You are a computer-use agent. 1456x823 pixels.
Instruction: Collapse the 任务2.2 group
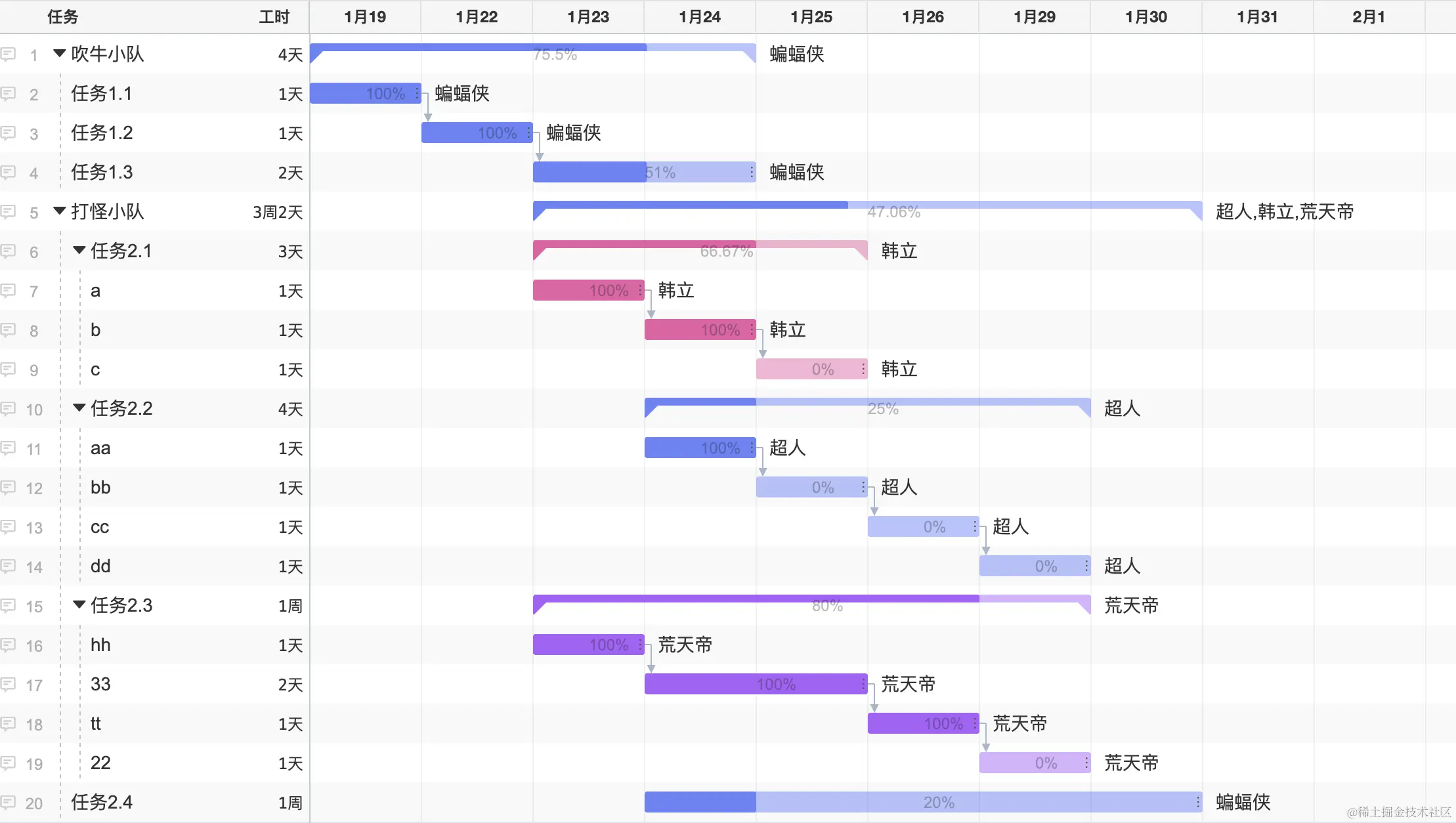[x=79, y=408]
